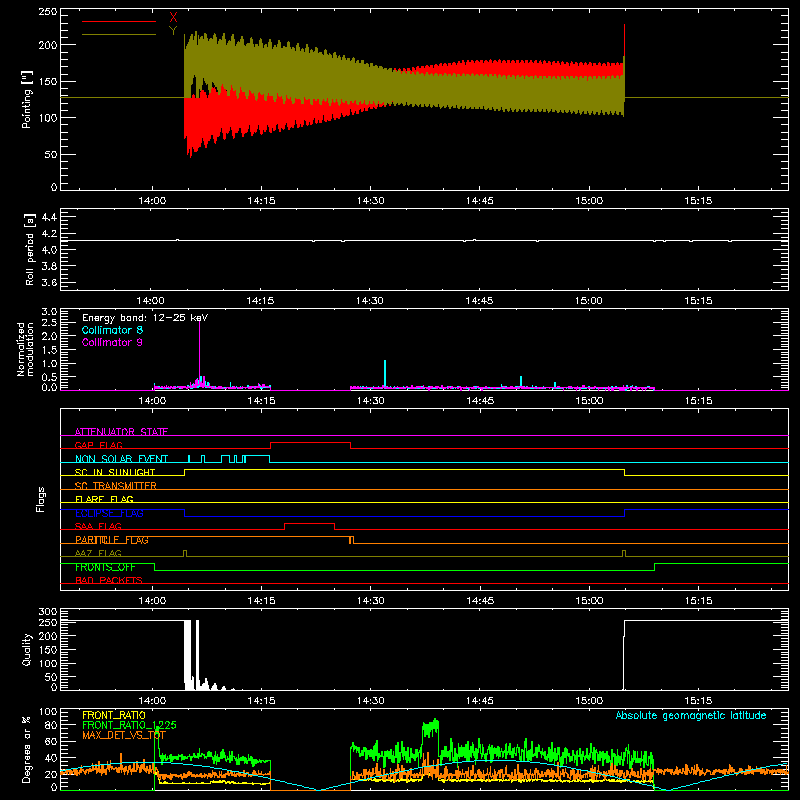Select the NON_SOLAR_EVENT flag label

click(121, 459)
